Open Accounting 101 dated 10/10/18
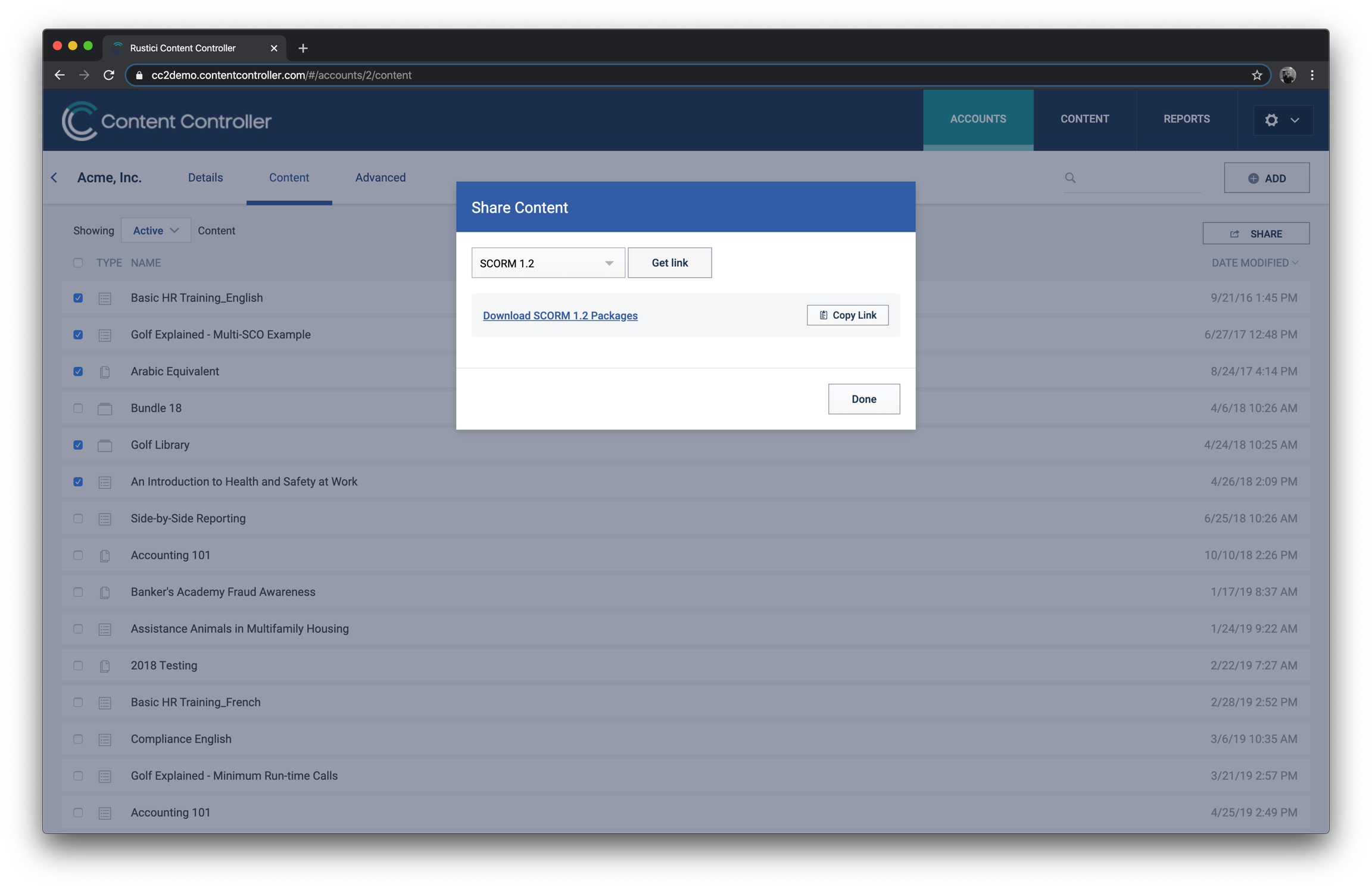 [x=171, y=555]
